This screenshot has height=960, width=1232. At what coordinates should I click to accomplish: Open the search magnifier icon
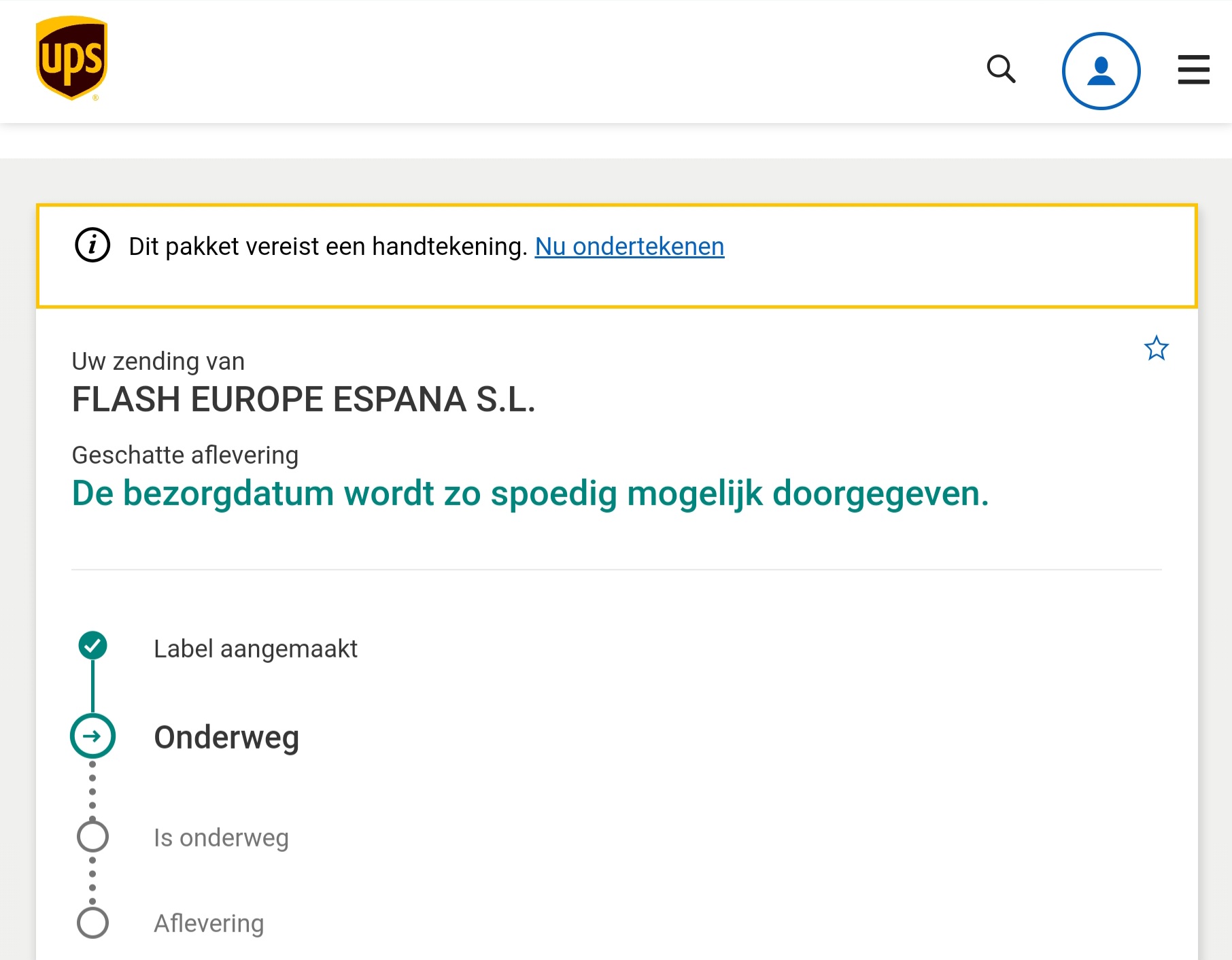1001,69
